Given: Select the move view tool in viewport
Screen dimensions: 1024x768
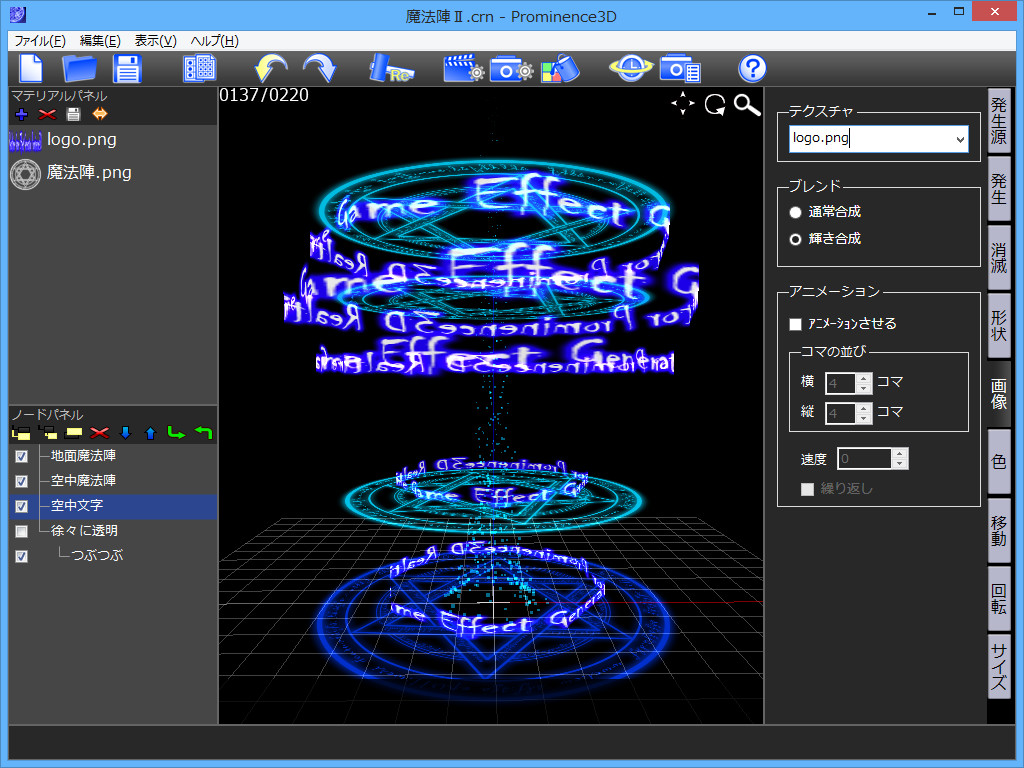Looking at the screenshot, I should pyautogui.click(x=683, y=104).
